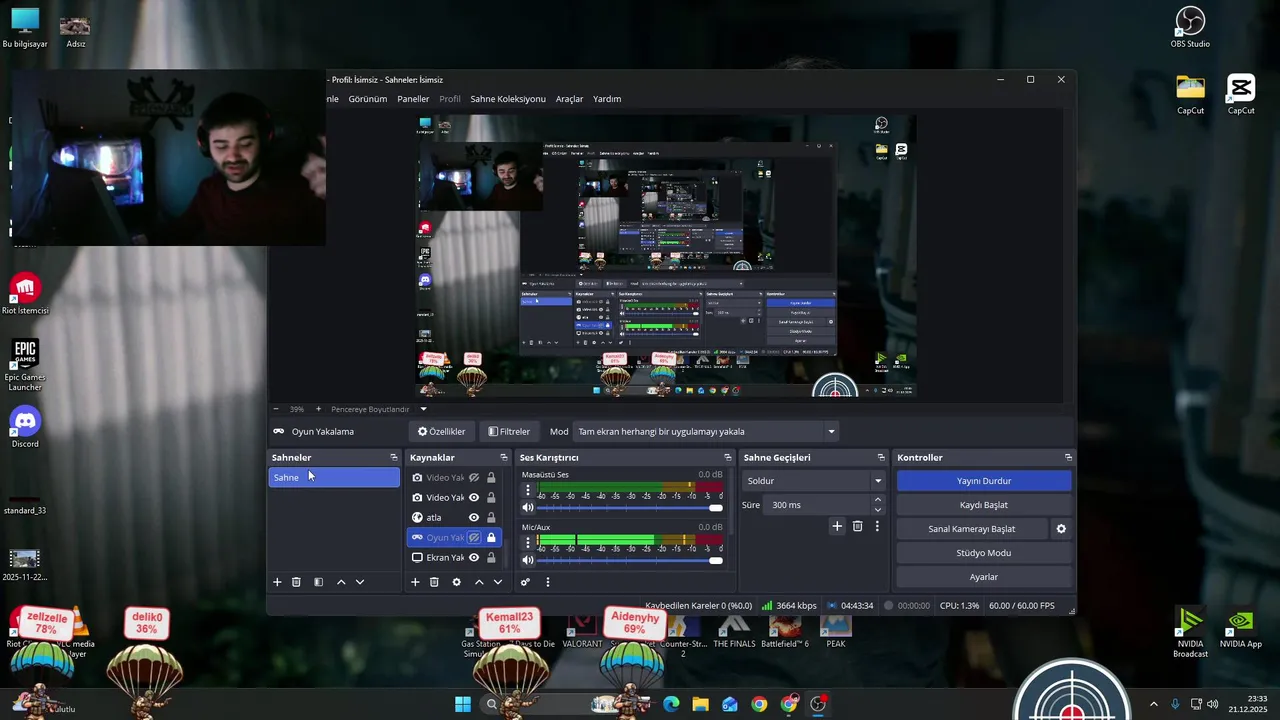Increase Süre duration with up arrow
Image resolution: width=1280 pixels, height=720 pixels.
point(878,500)
